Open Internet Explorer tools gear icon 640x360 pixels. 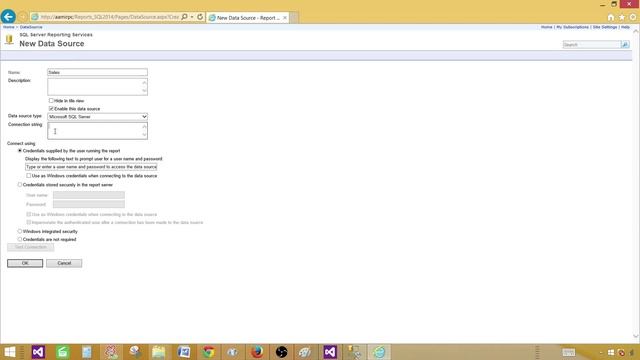pyautogui.click(x=633, y=17)
